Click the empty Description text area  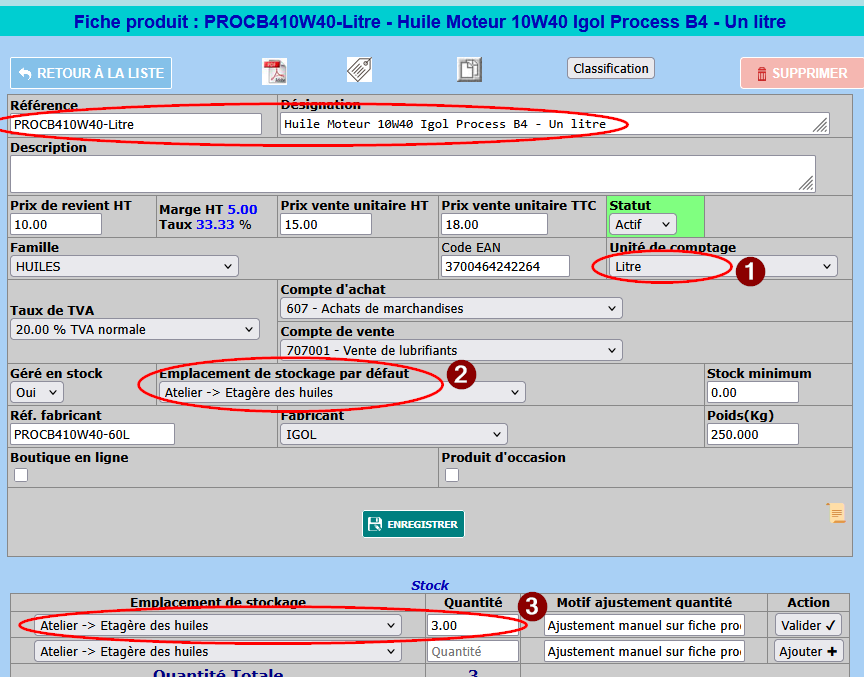click(413, 174)
